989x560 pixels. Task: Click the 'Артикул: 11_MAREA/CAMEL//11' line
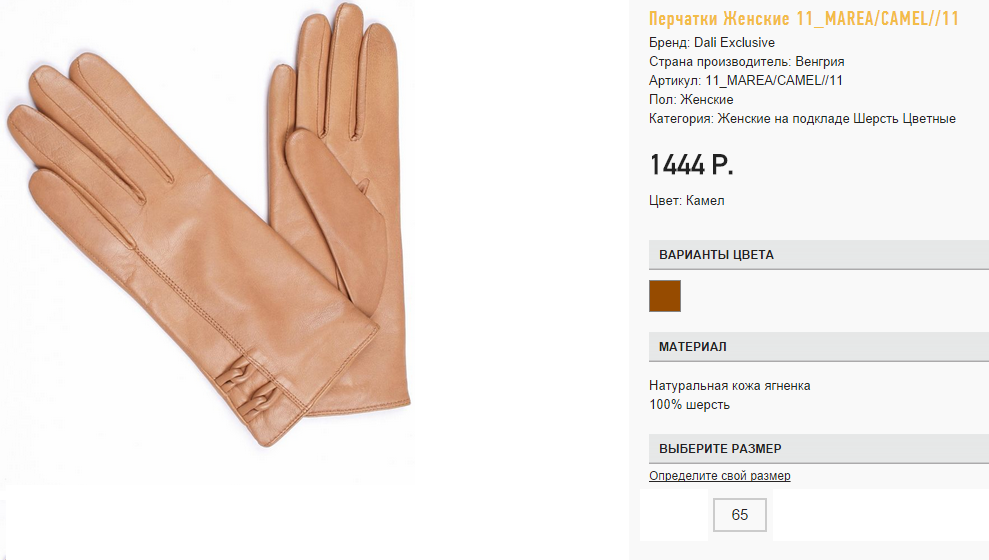pos(746,80)
